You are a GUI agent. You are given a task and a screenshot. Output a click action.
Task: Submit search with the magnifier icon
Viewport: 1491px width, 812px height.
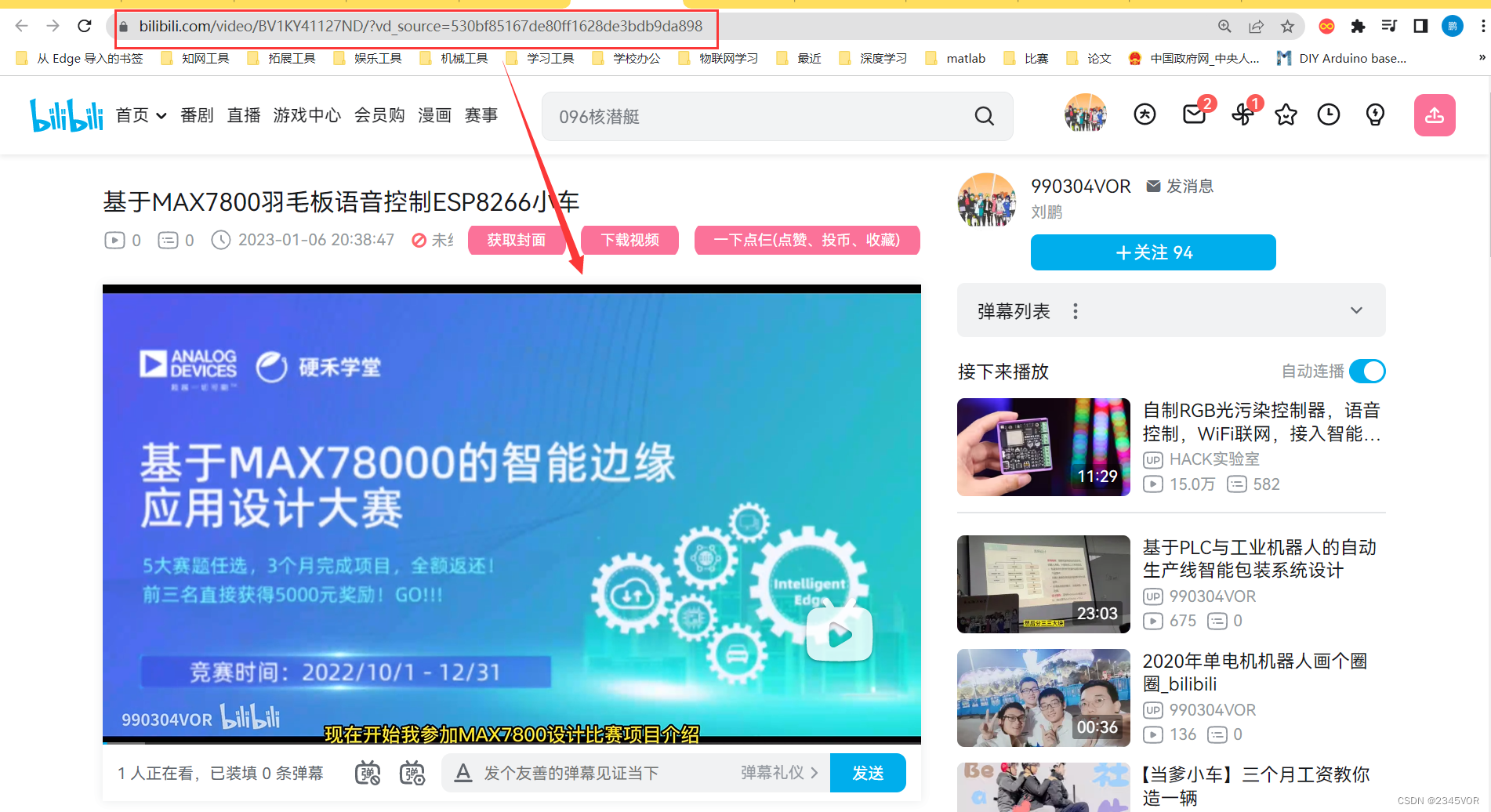tap(984, 117)
